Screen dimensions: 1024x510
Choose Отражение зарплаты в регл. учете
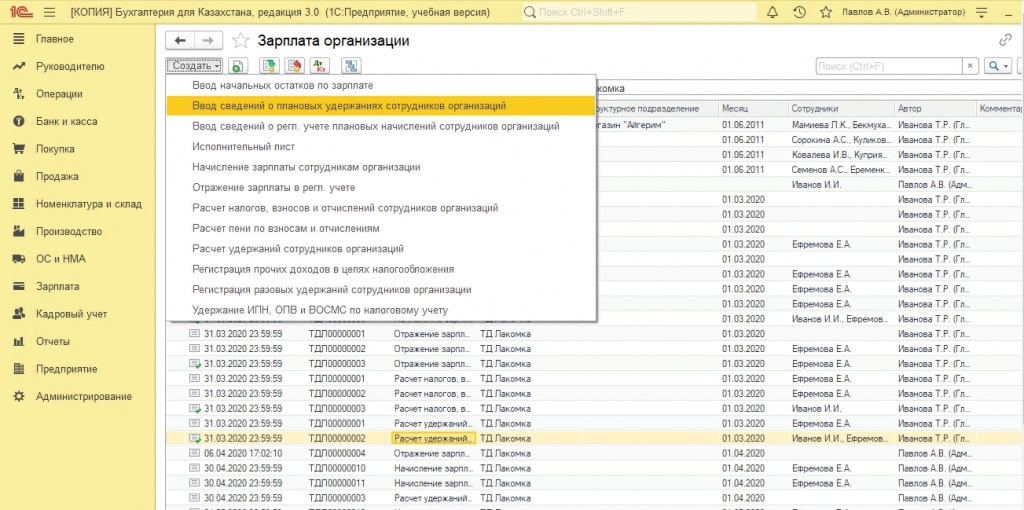tap(381, 187)
